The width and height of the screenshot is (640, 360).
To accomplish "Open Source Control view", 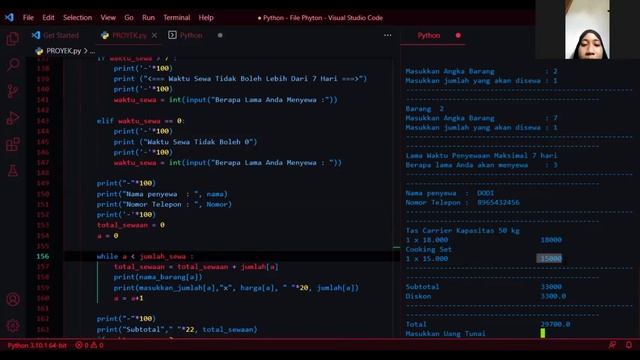I will [13, 91].
